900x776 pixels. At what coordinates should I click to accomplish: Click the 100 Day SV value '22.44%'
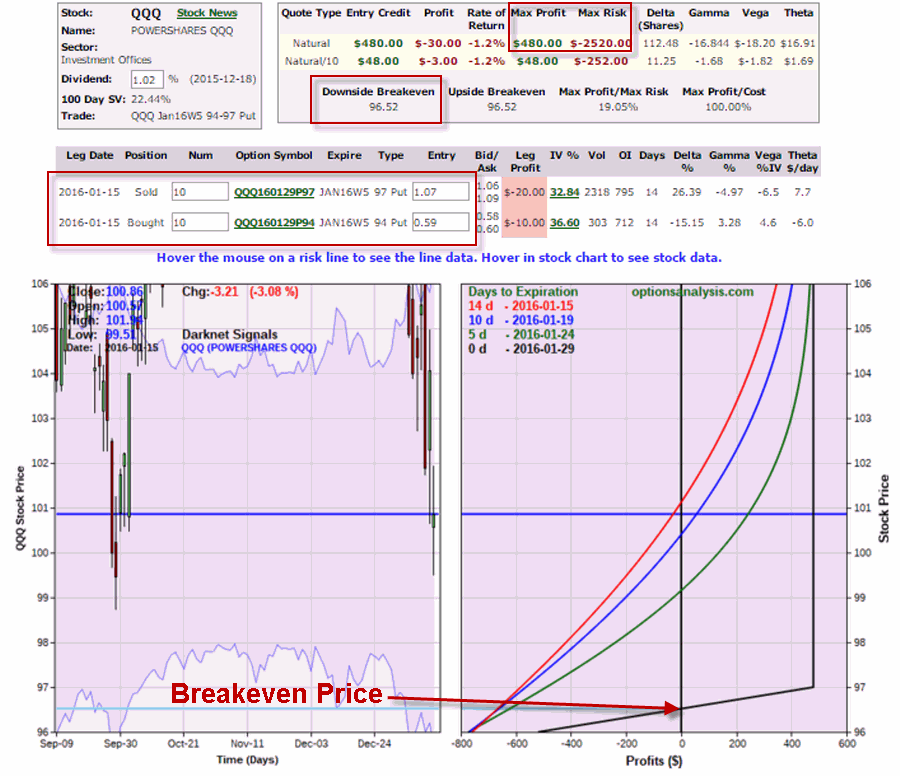[x=150, y=99]
